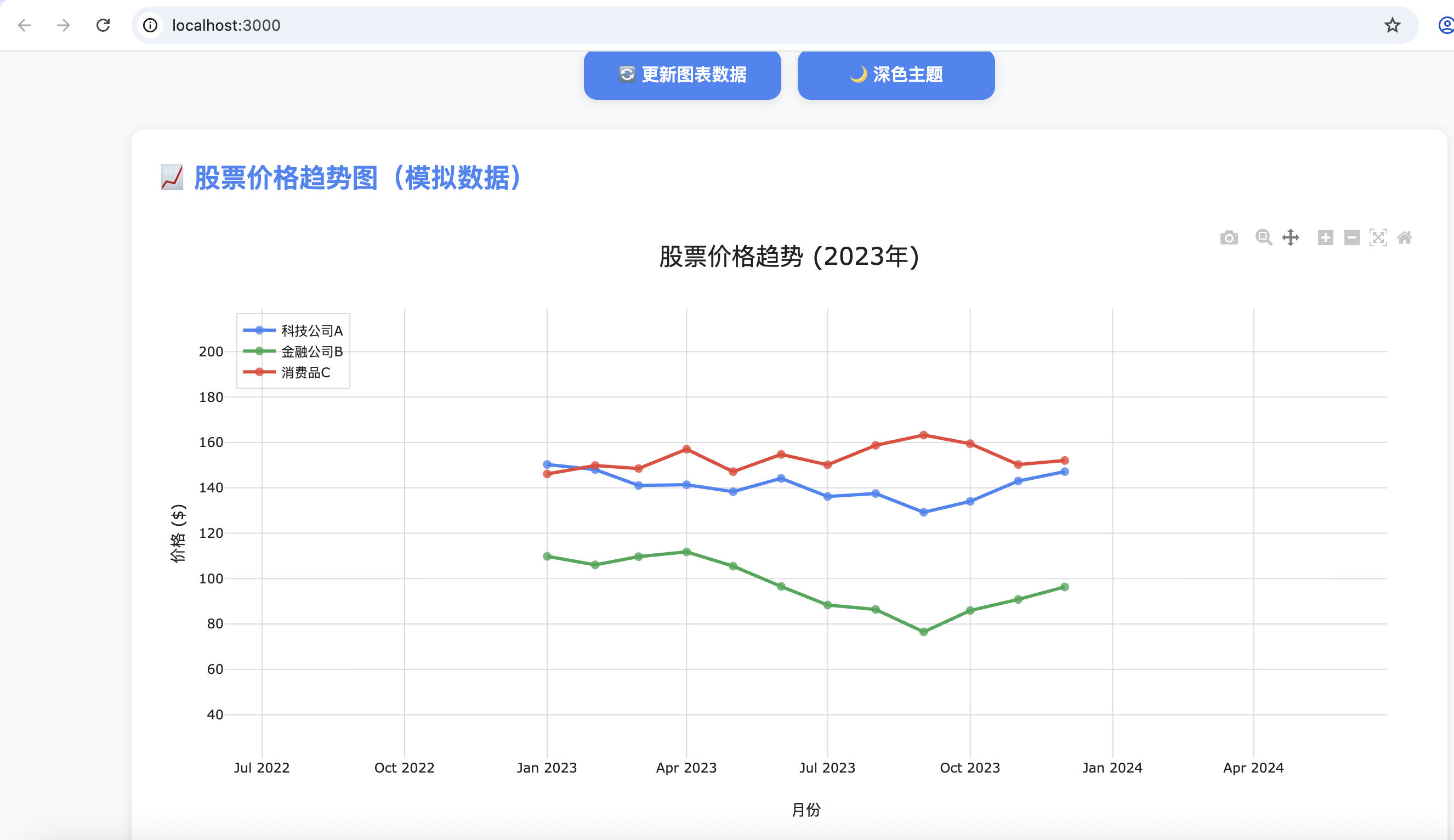The image size is (1454, 840).
Task: Select the box zoom tool
Action: pos(1263,238)
